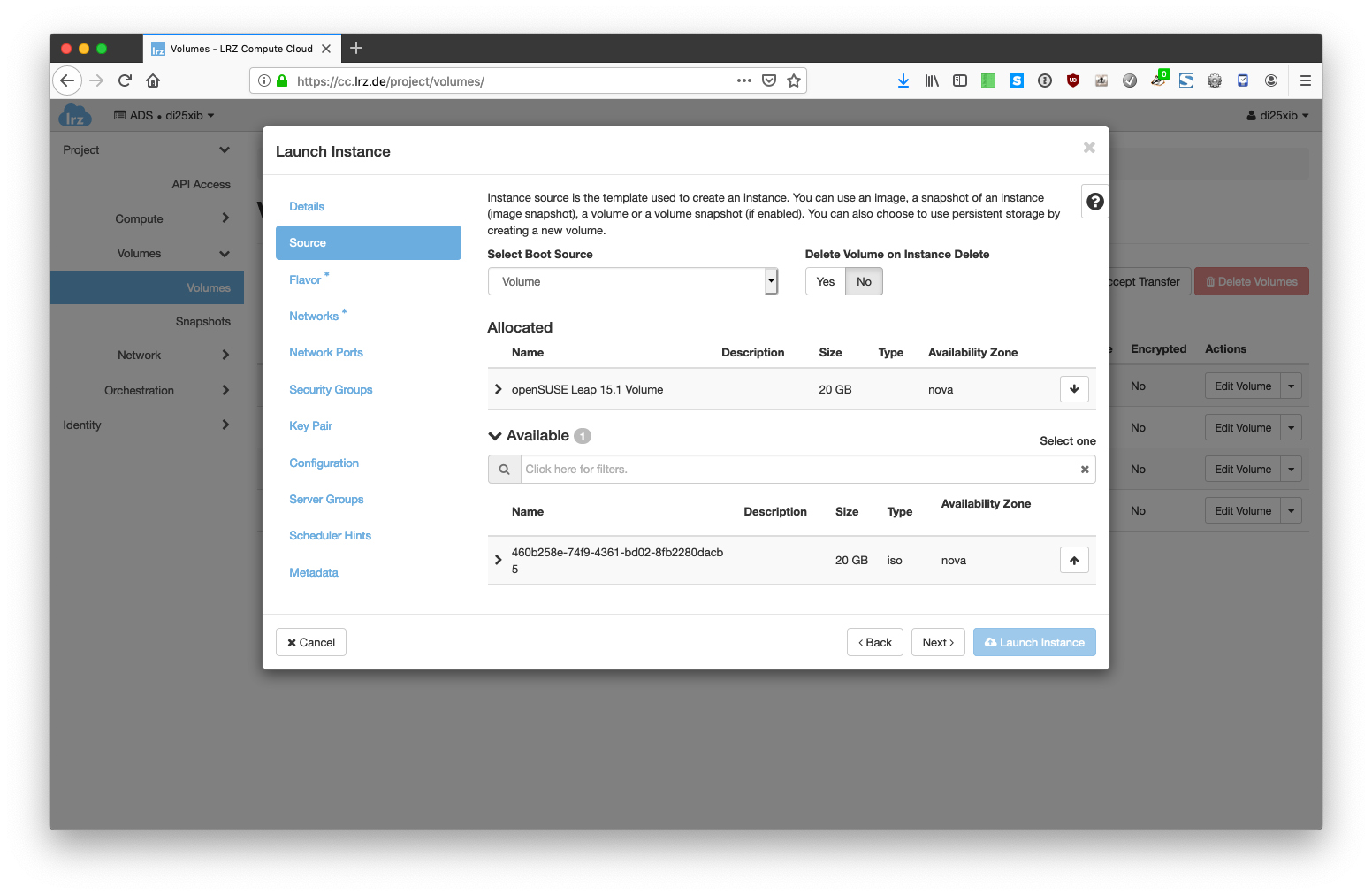Collapse the Available section
The width and height of the screenshot is (1372, 895).
[495, 436]
